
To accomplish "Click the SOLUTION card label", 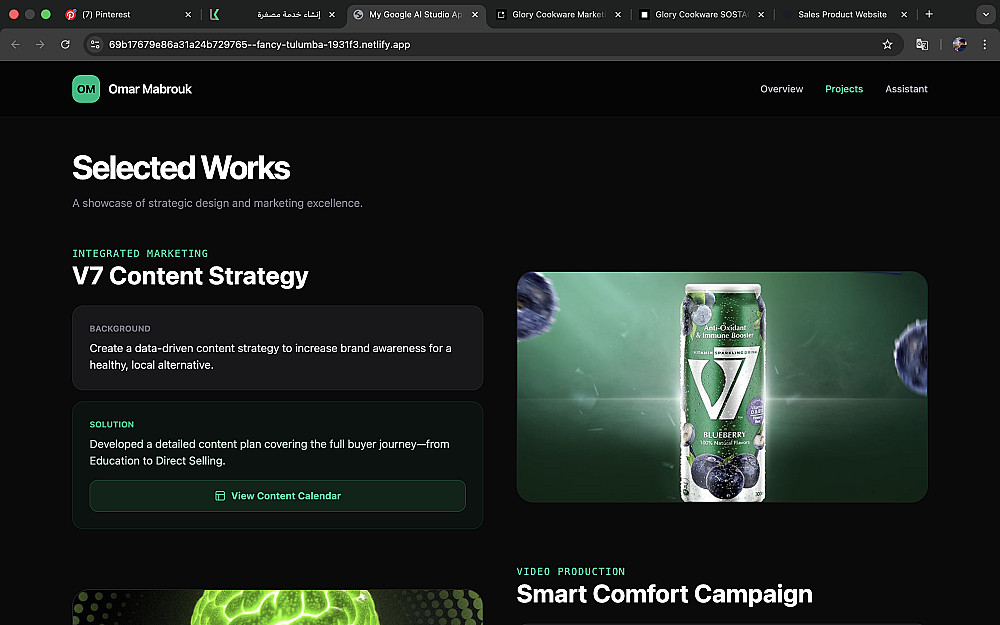I will (x=112, y=424).
